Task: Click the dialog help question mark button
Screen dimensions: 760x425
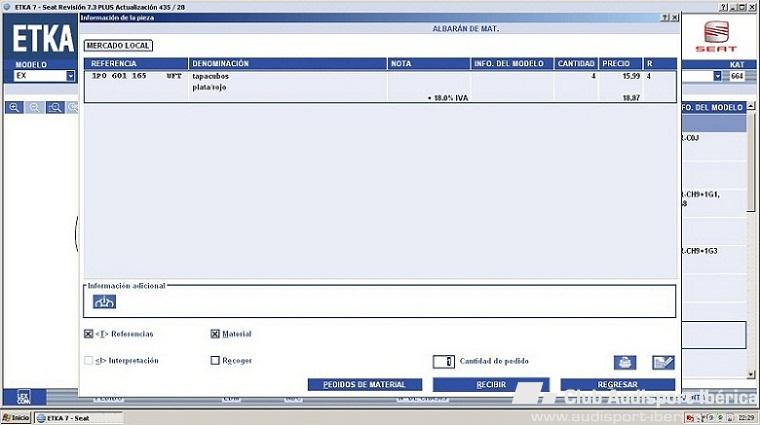Action: (665, 17)
